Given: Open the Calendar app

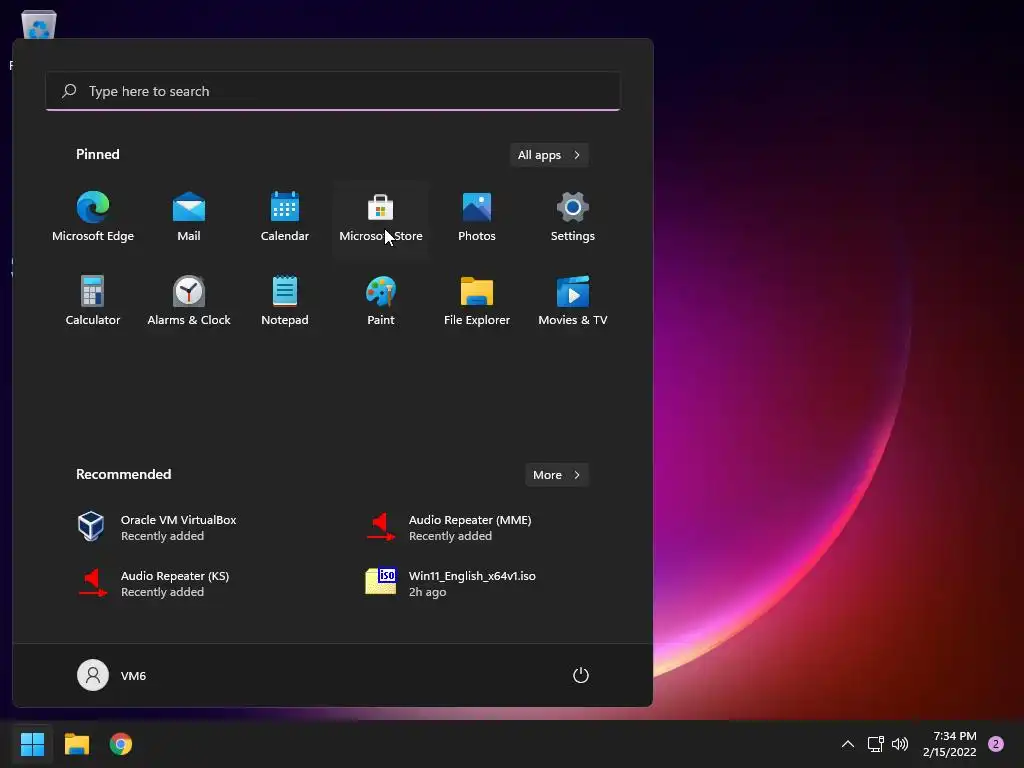Looking at the screenshot, I should [x=285, y=218].
